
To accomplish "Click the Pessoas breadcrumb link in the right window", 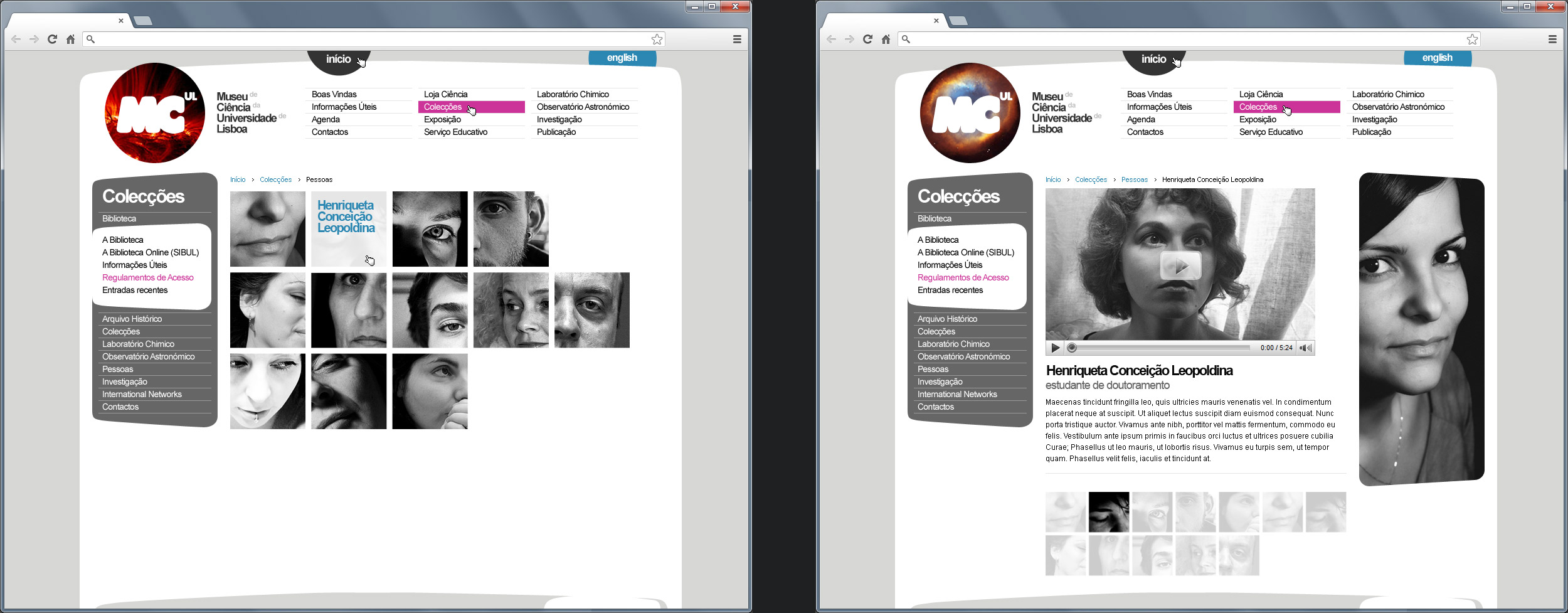I will point(1134,179).
